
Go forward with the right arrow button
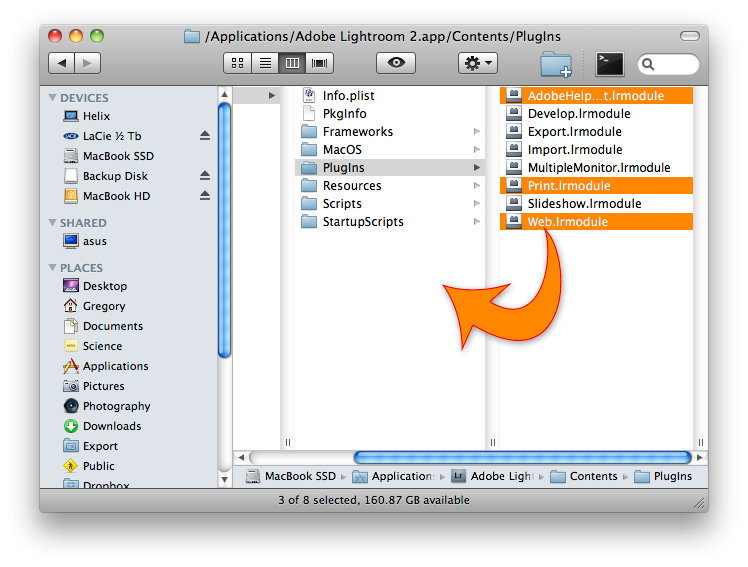[x=87, y=63]
